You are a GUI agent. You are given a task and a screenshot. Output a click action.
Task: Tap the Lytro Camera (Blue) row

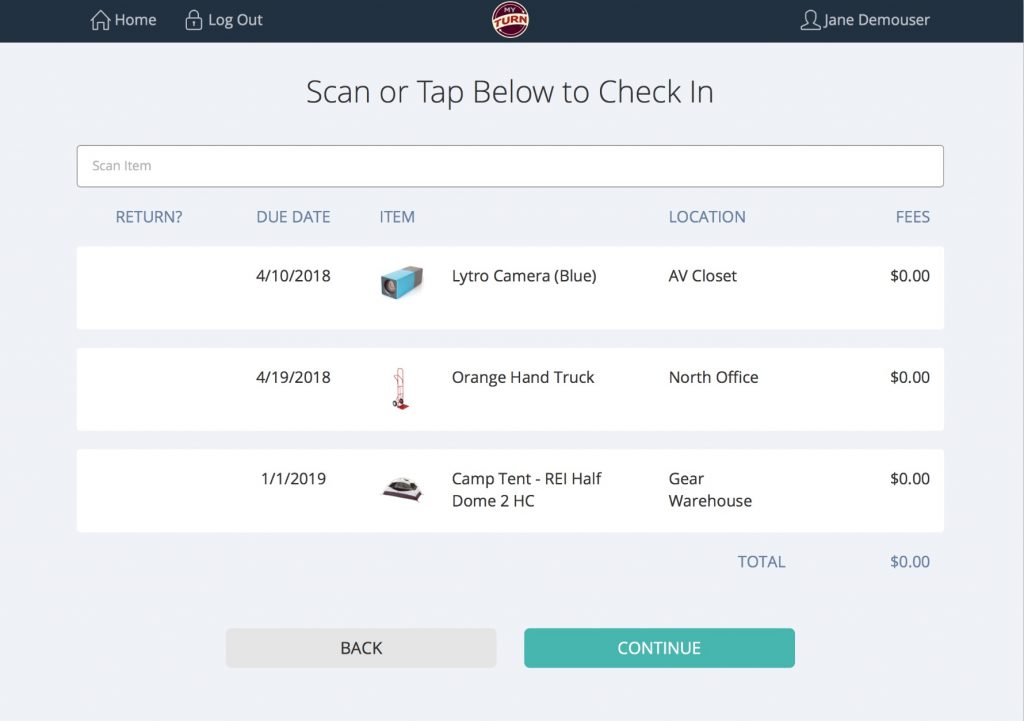click(x=524, y=276)
